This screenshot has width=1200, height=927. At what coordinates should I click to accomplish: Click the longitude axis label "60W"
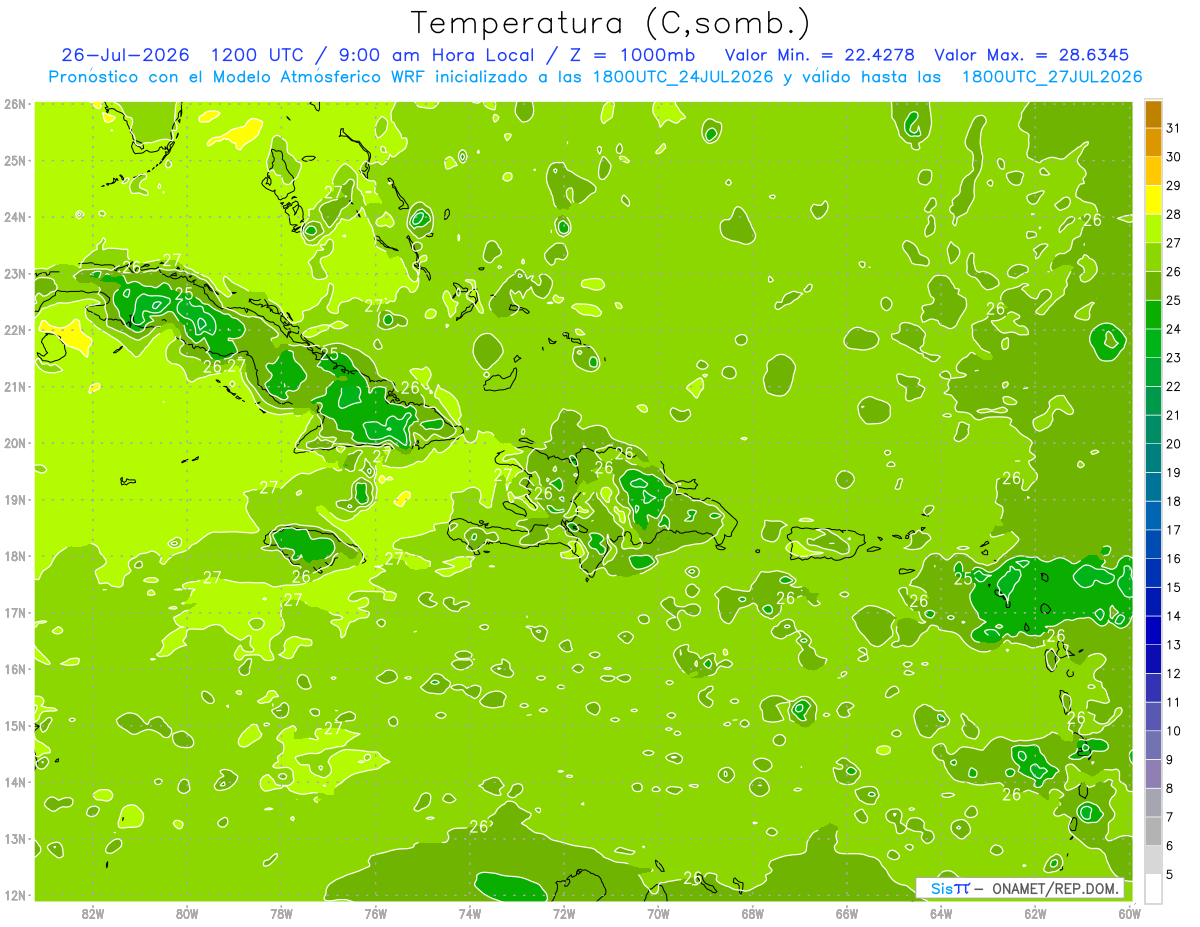coord(1129,913)
